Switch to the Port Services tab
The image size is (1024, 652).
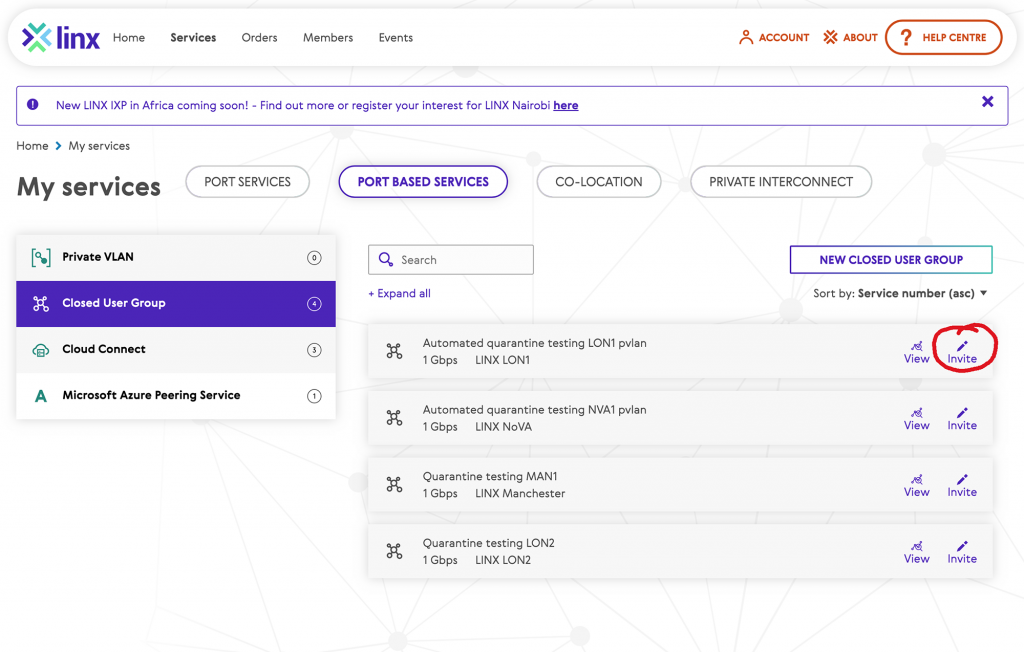(x=248, y=182)
